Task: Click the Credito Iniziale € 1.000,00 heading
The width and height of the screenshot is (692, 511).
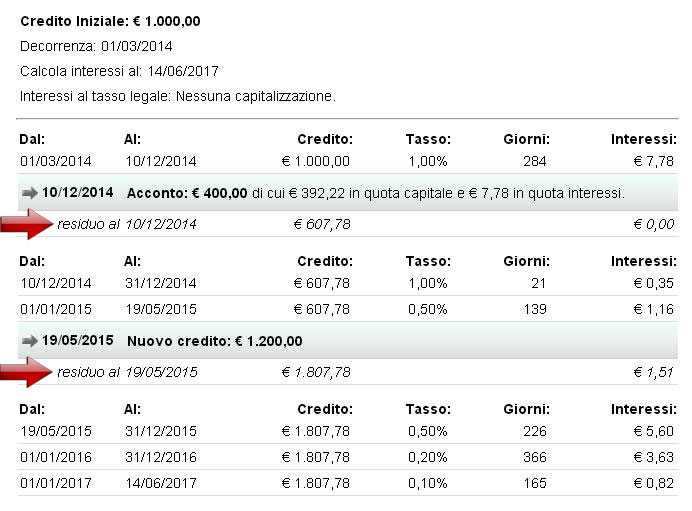Action: click(110, 21)
